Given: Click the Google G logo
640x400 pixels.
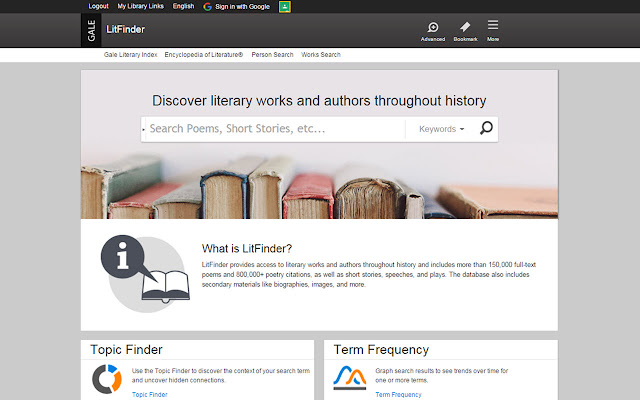Looking at the screenshot, I should pos(207,7).
